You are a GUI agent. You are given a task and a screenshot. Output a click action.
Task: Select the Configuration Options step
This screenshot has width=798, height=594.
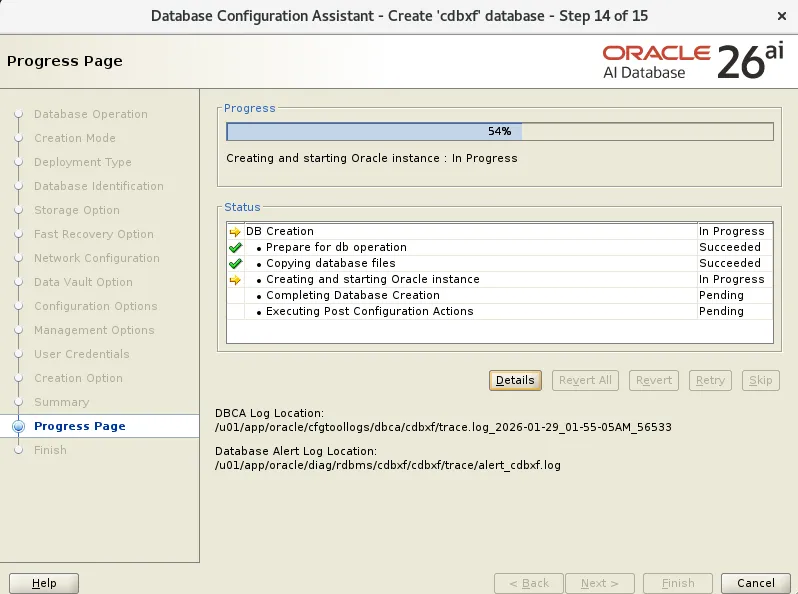pos(96,306)
